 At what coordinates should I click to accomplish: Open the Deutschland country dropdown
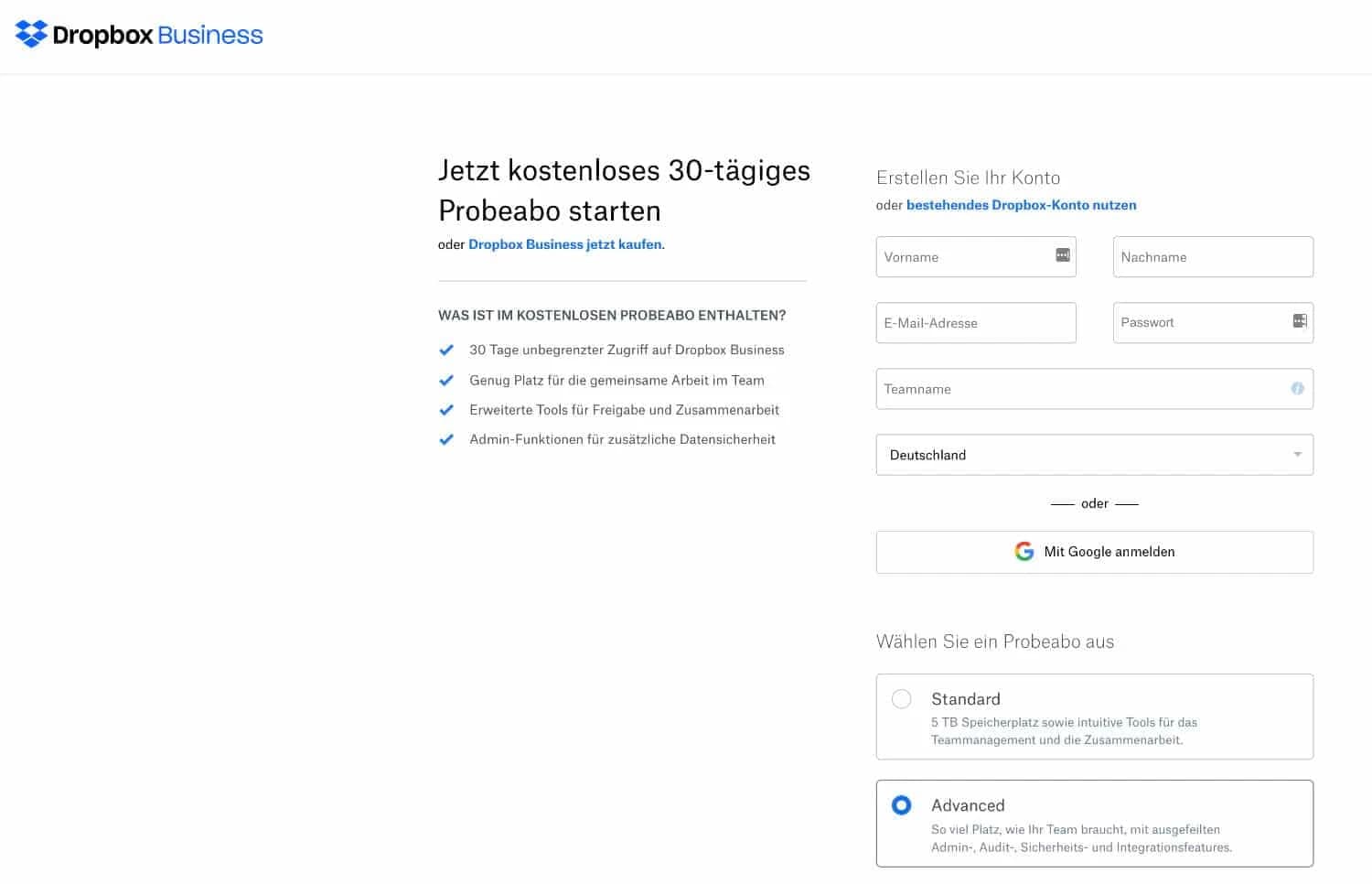pyautogui.click(x=1094, y=454)
